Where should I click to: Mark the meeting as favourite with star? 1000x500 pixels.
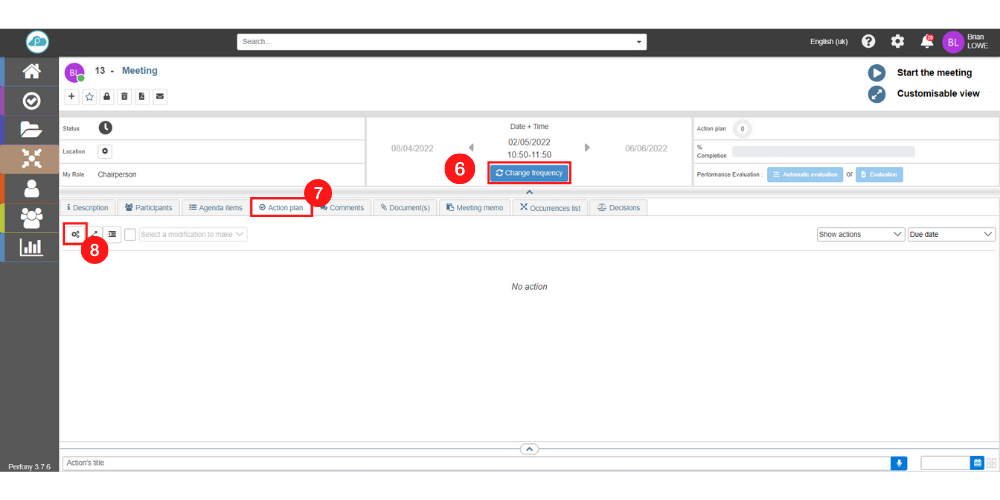[x=89, y=96]
